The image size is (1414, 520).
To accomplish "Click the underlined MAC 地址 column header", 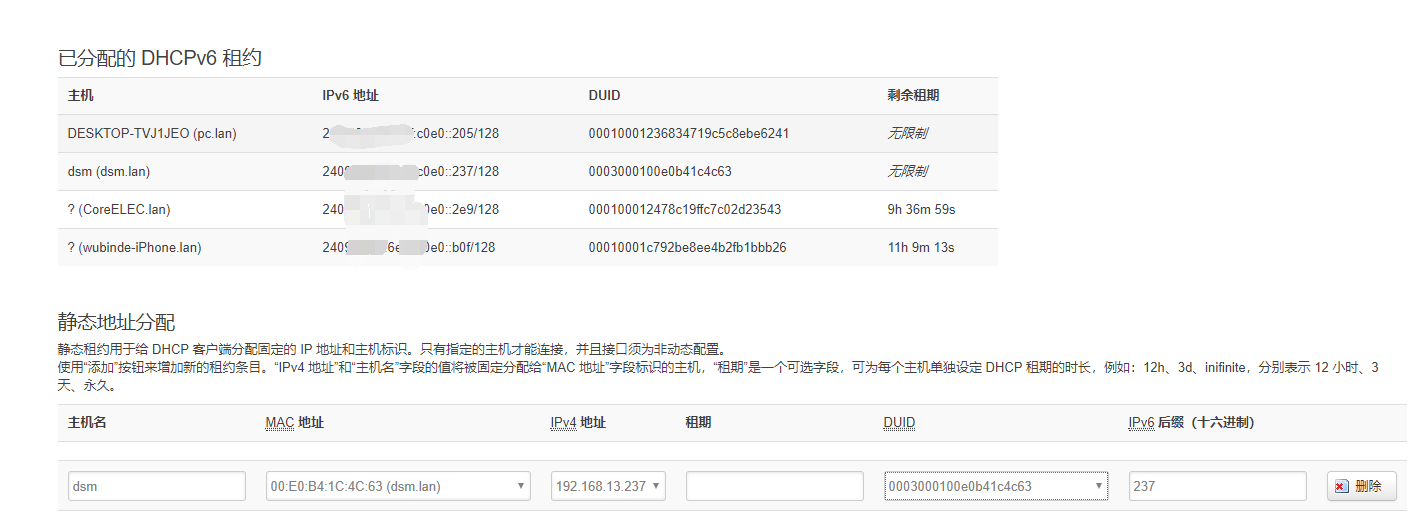I will 294,423.
